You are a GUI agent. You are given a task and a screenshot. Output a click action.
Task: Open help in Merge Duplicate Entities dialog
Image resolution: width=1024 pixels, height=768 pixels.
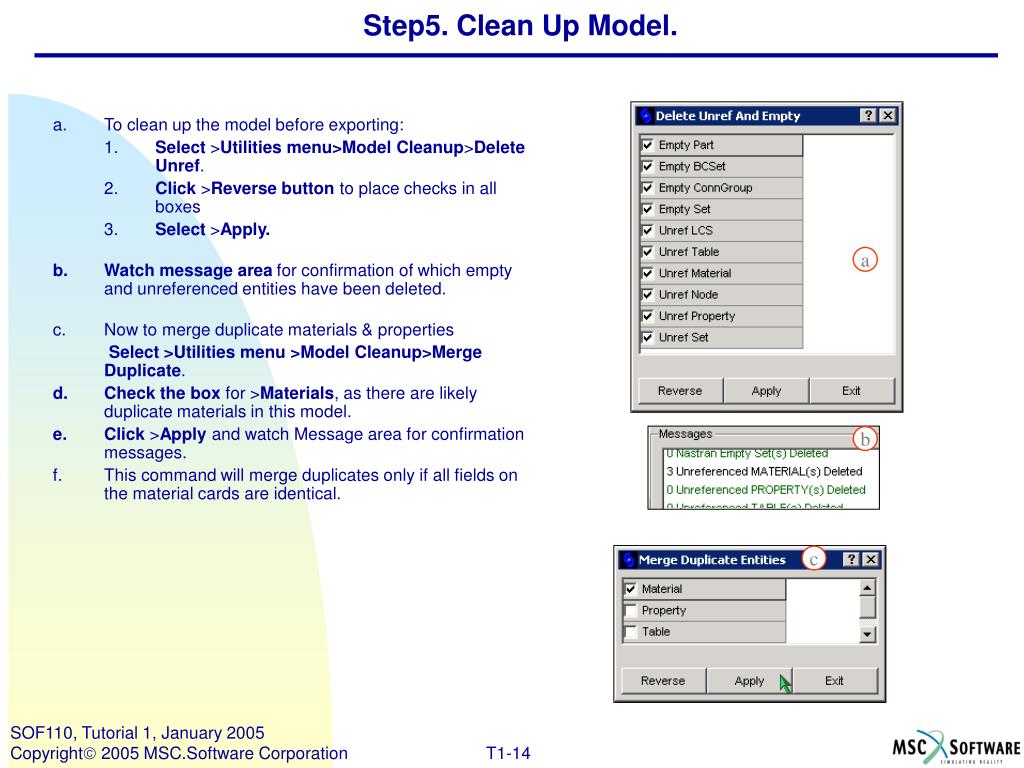tap(851, 560)
